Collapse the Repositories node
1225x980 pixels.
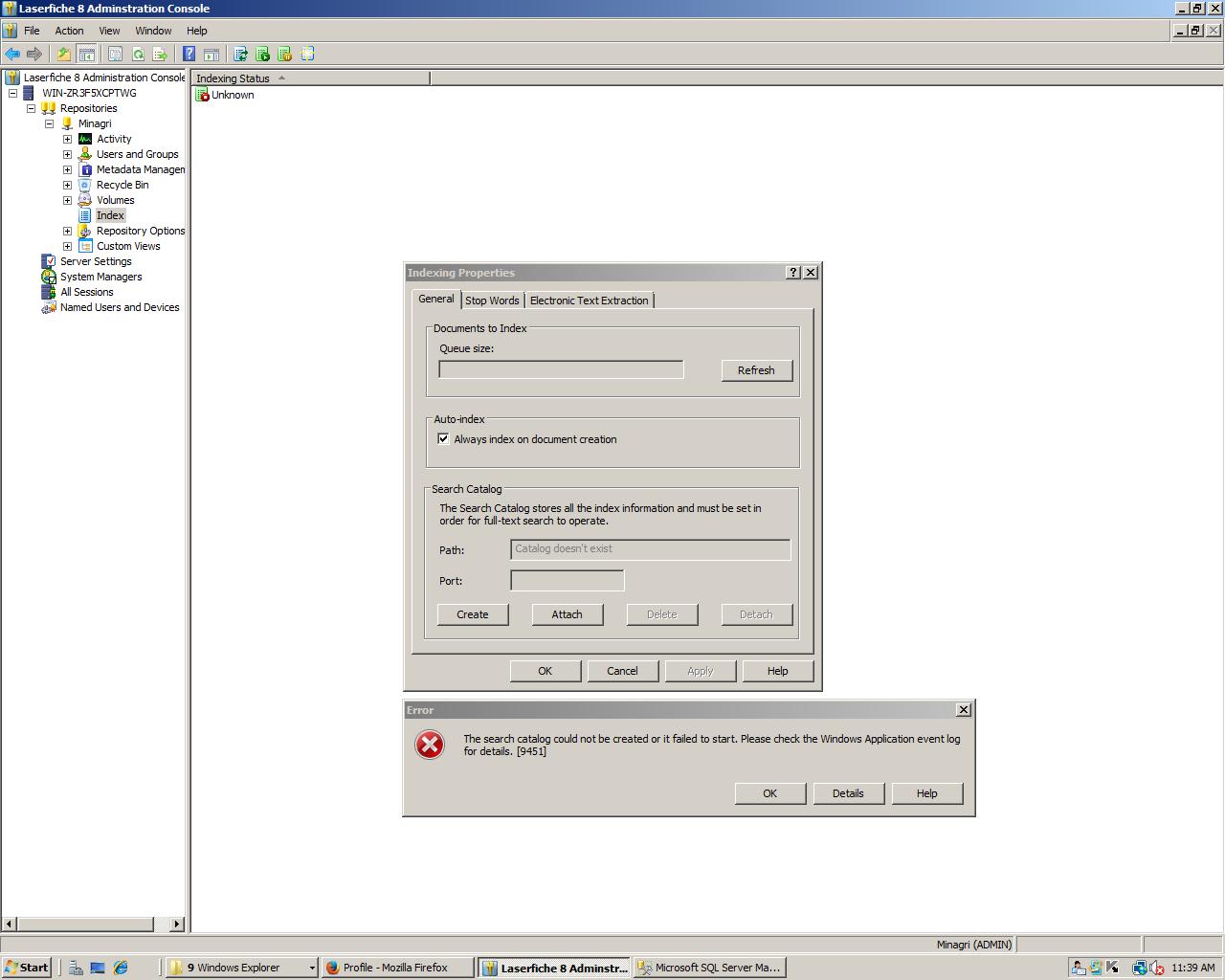31,108
